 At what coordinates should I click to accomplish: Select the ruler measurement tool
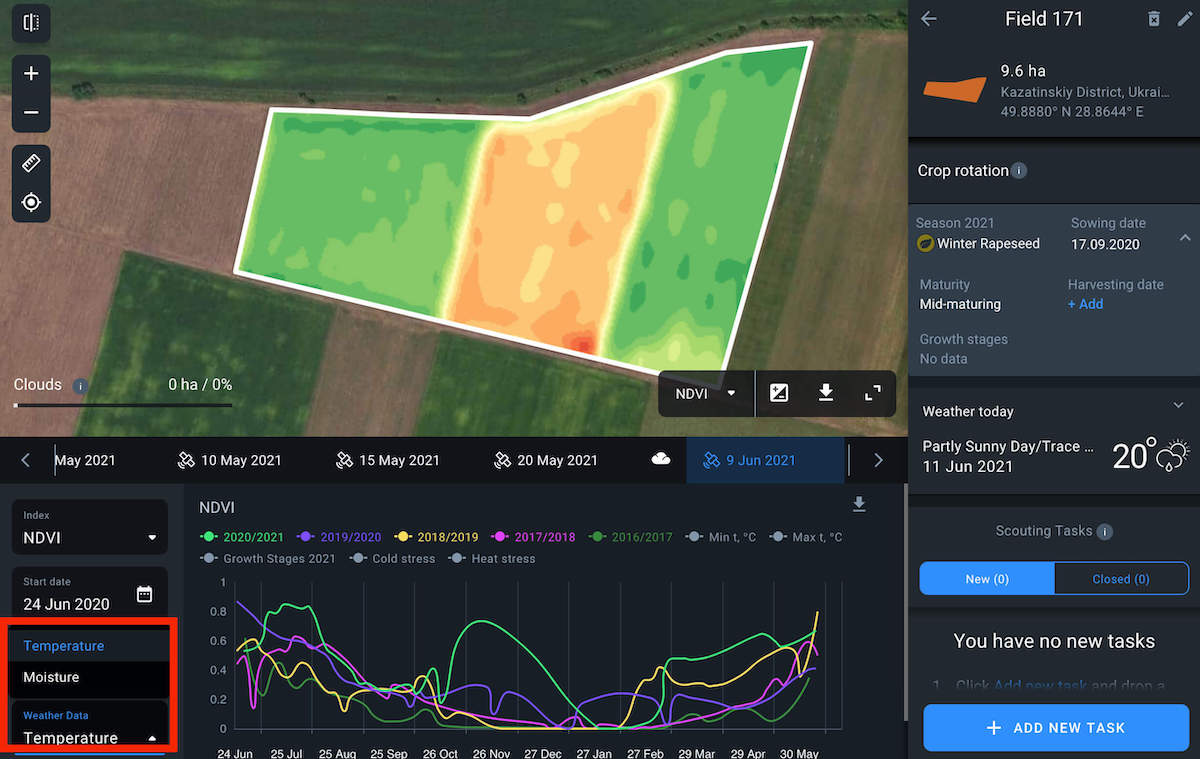[30, 162]
